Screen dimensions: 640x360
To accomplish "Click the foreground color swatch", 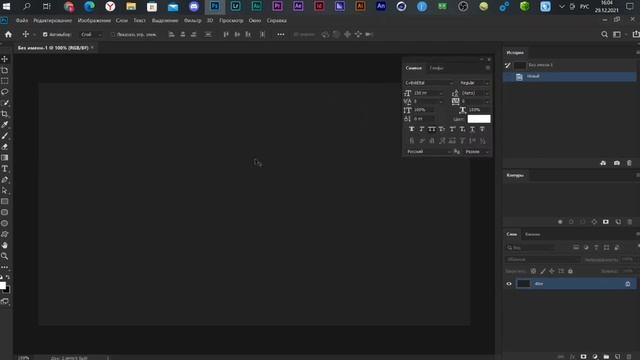I will click(2, 285).
